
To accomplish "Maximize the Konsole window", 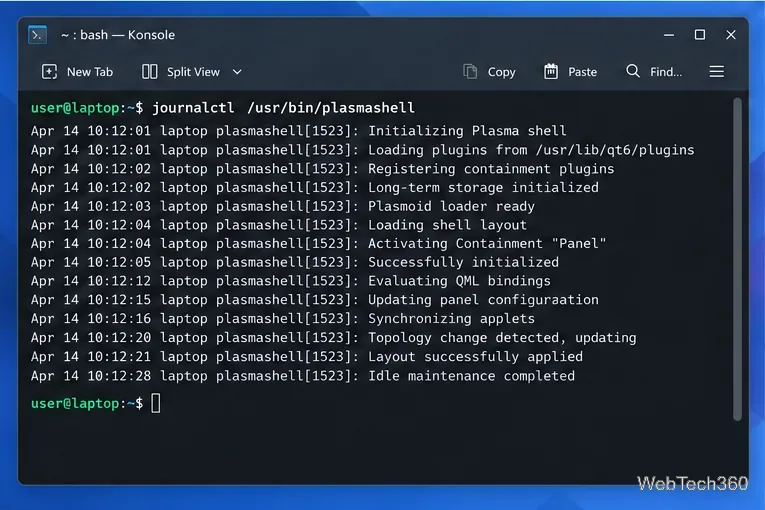I will [700, 35].
